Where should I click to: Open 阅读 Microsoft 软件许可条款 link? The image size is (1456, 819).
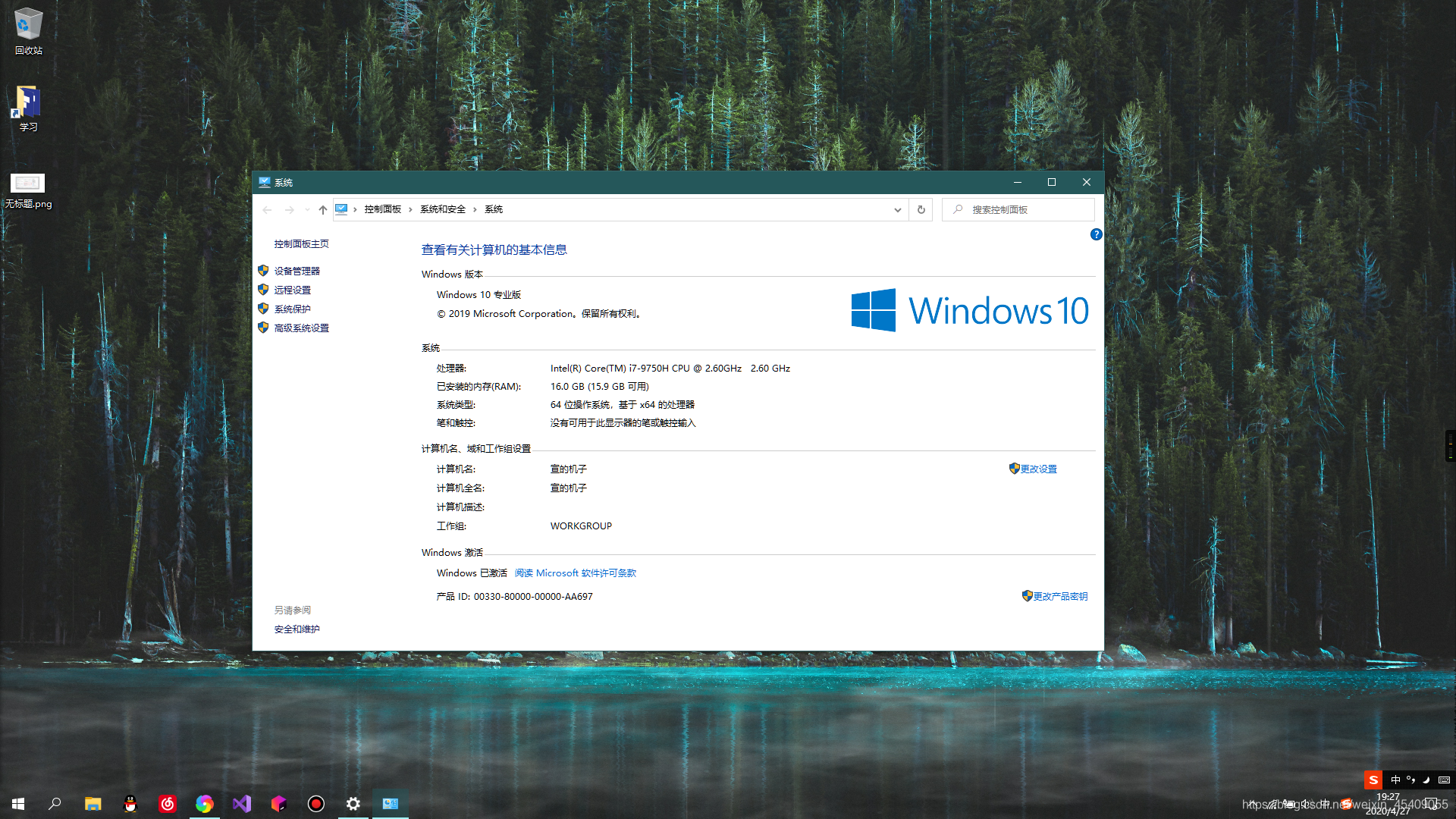coord(576,573)
